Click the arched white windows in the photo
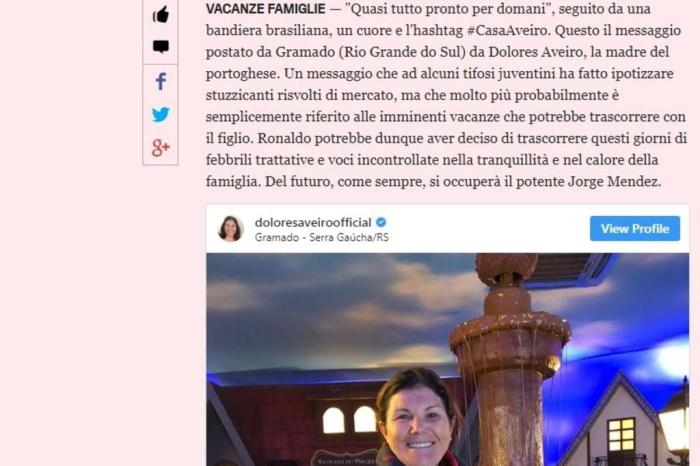Screen dimensions: 700x466 [x=349, y=420]
